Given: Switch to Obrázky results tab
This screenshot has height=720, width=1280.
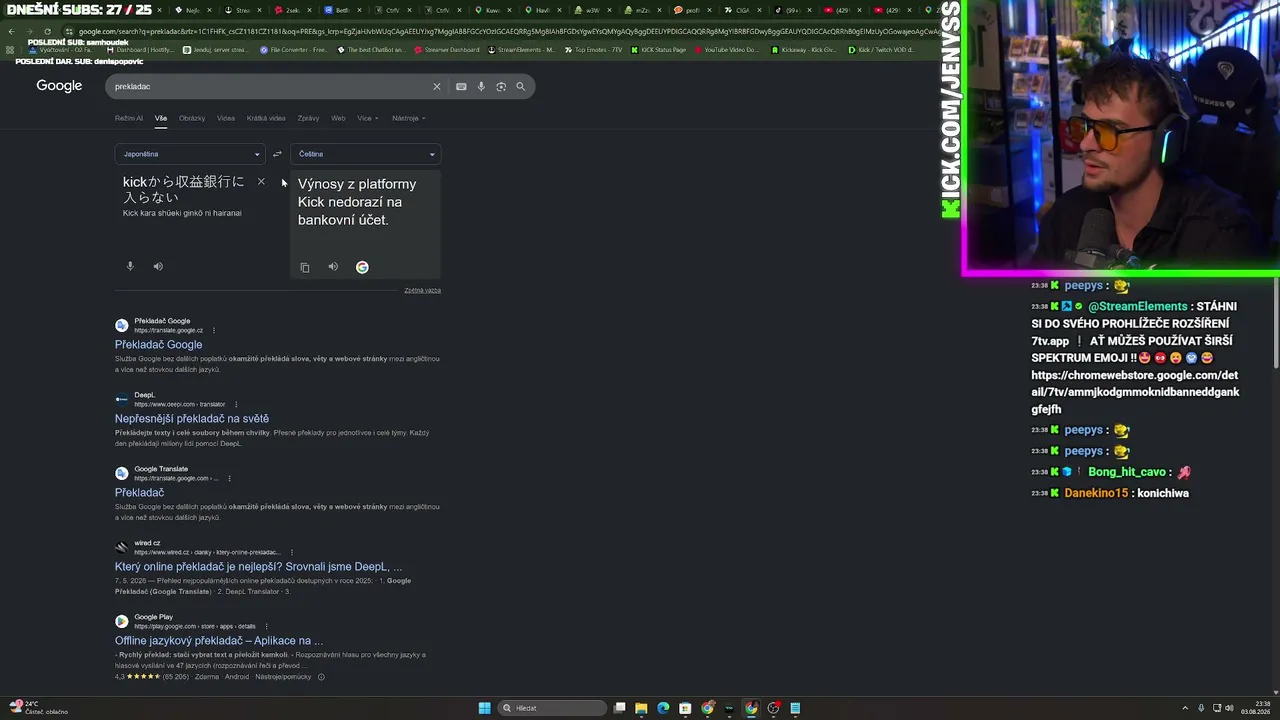Looking at the screenshot, I should click(x=192, y=118).
